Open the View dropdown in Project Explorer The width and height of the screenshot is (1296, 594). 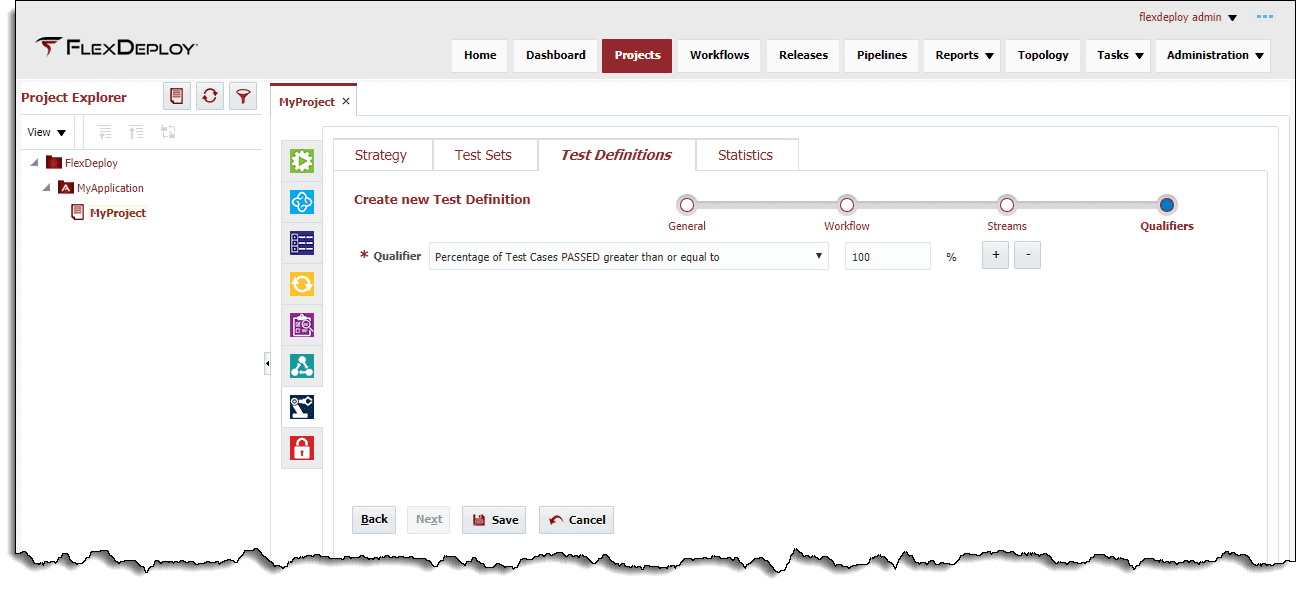(47, 132)
